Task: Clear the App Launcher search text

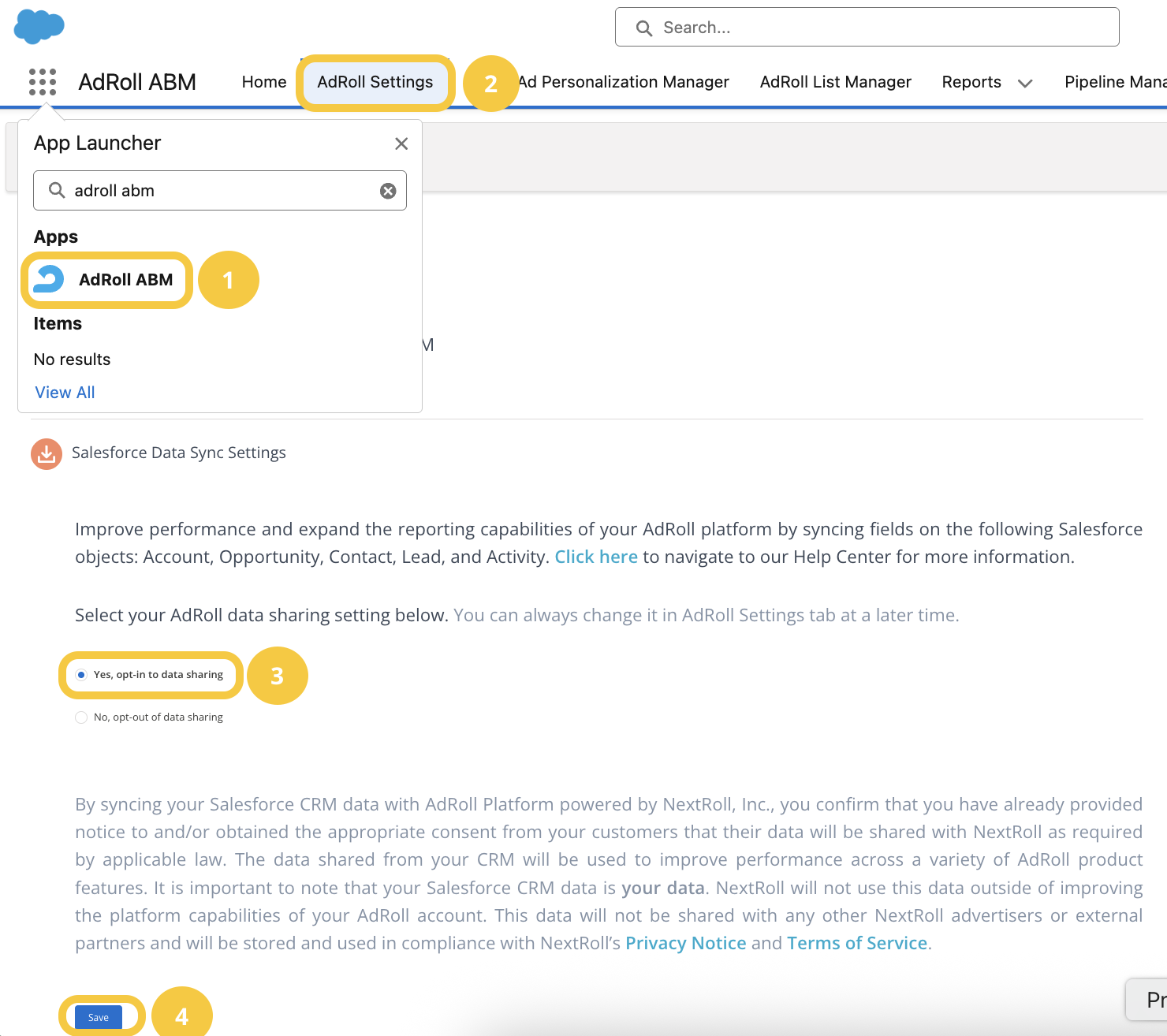Action: pos(388,191)
